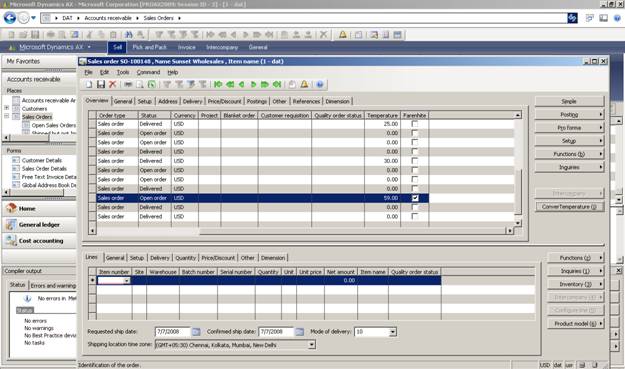Click Accounts receivable in the address breadcrumb
This screenshot has height=369, width=625.
pyautogui.click(x=108, y=18)
